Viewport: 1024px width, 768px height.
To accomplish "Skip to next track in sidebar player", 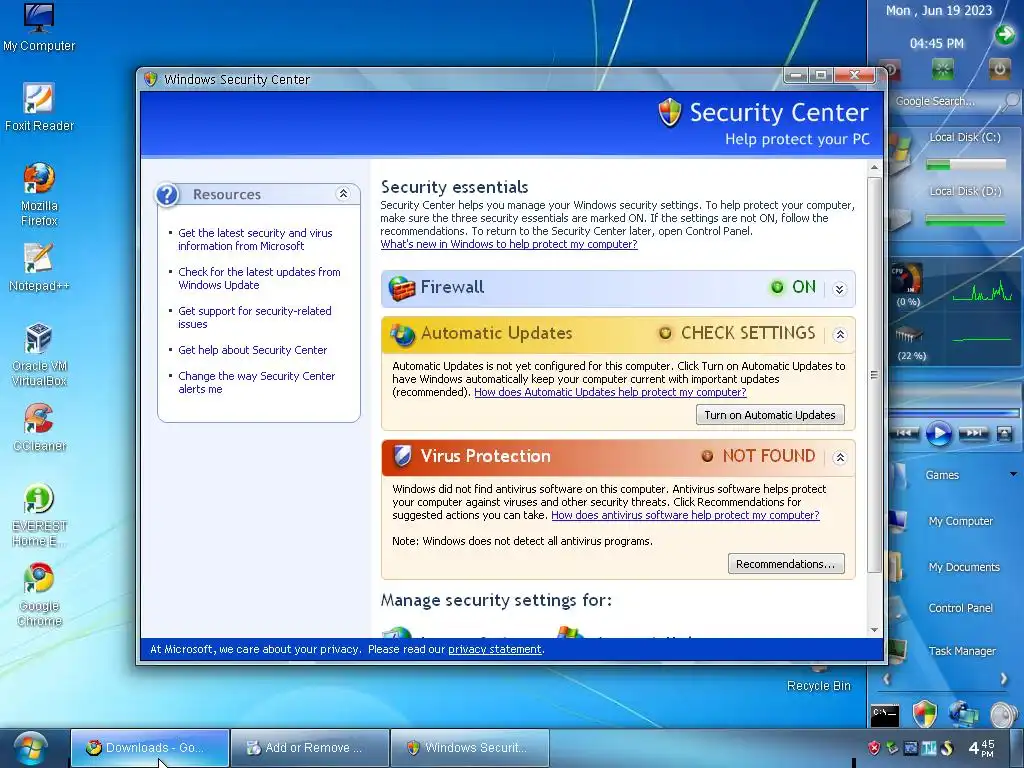I will [973, 433].
